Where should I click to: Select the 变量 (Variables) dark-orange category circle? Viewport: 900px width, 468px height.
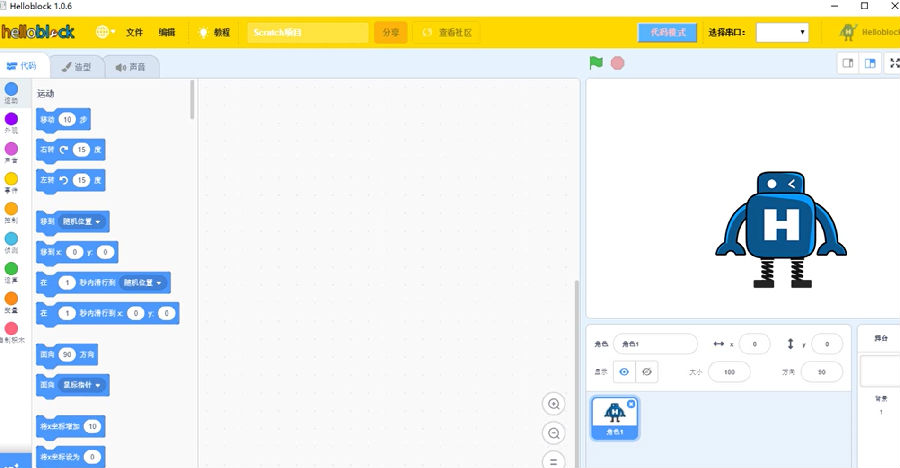(x=11, y=298)
